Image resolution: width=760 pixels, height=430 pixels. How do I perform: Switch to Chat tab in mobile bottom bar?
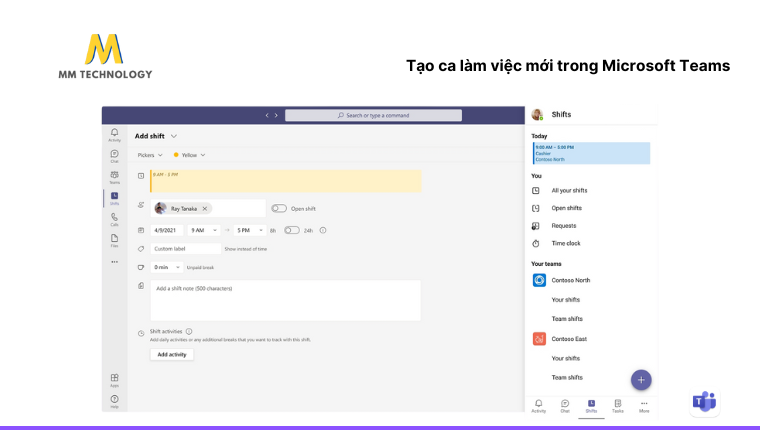pos(565,406)
